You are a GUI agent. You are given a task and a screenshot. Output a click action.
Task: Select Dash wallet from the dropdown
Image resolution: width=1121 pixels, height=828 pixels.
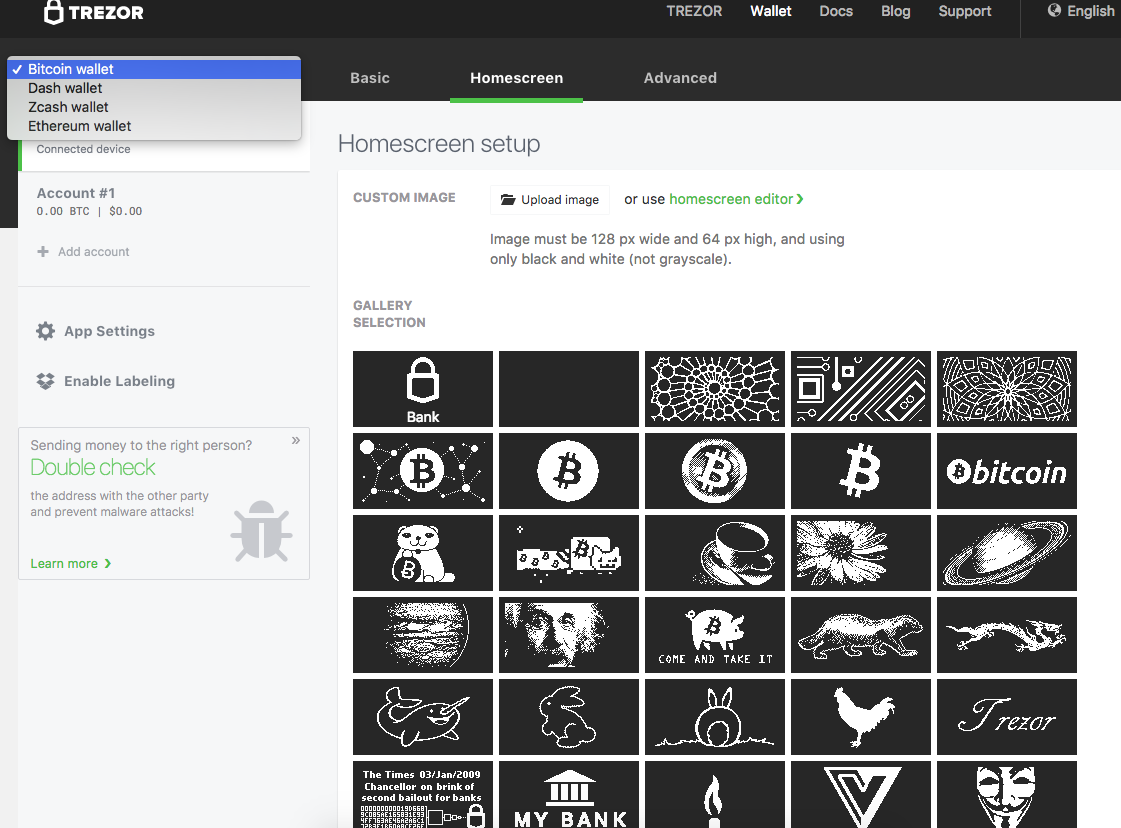[x=65, y=88]
